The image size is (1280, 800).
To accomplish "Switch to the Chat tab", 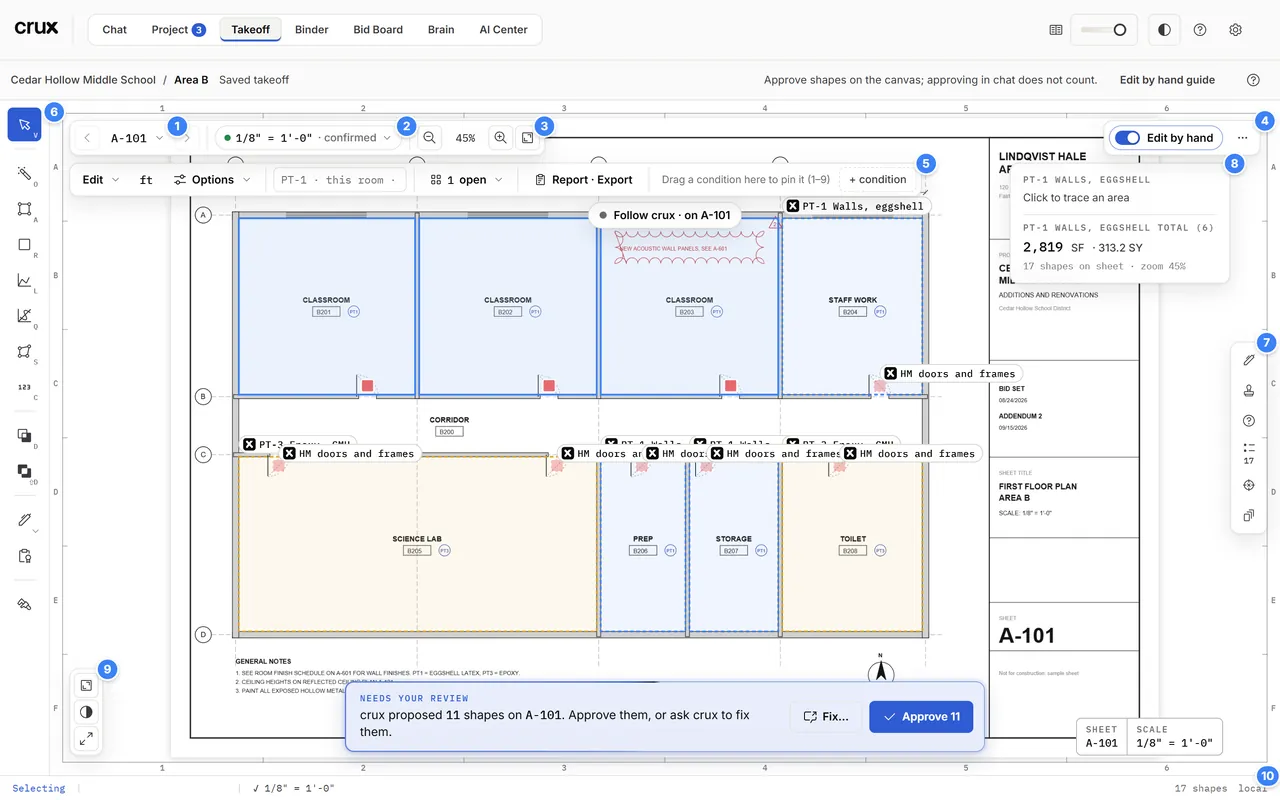I will [x=115, y=30].
